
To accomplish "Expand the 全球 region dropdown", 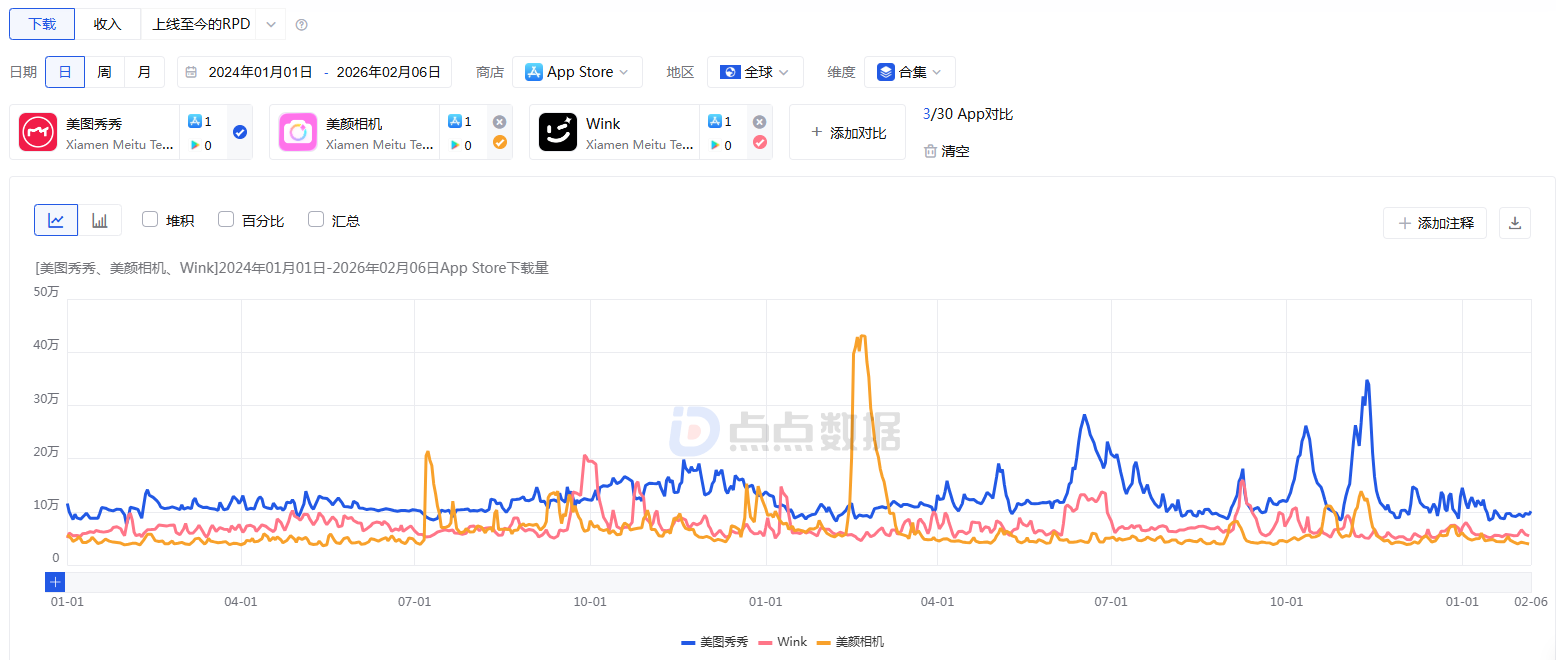I will (x=755, y=72).
